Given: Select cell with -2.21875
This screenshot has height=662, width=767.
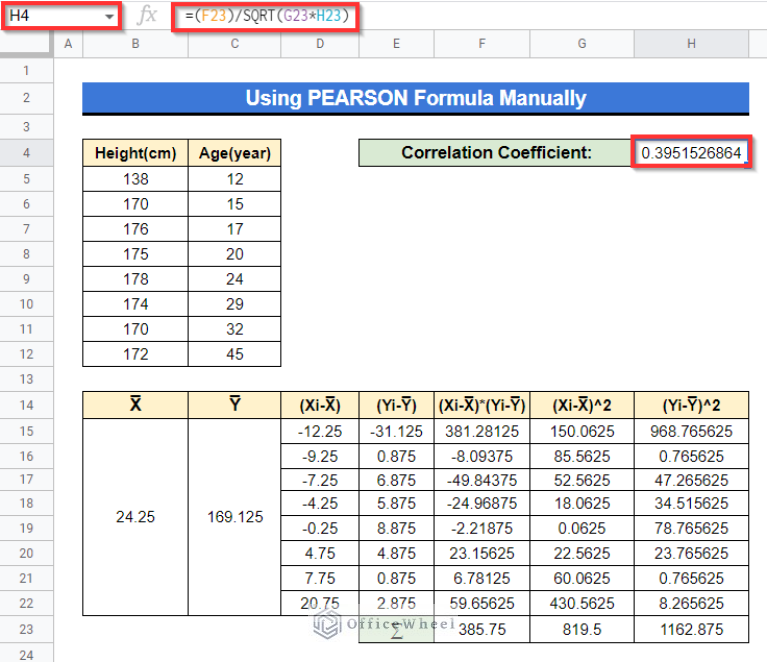Looking at the screenshot, I should pos(482,528).
